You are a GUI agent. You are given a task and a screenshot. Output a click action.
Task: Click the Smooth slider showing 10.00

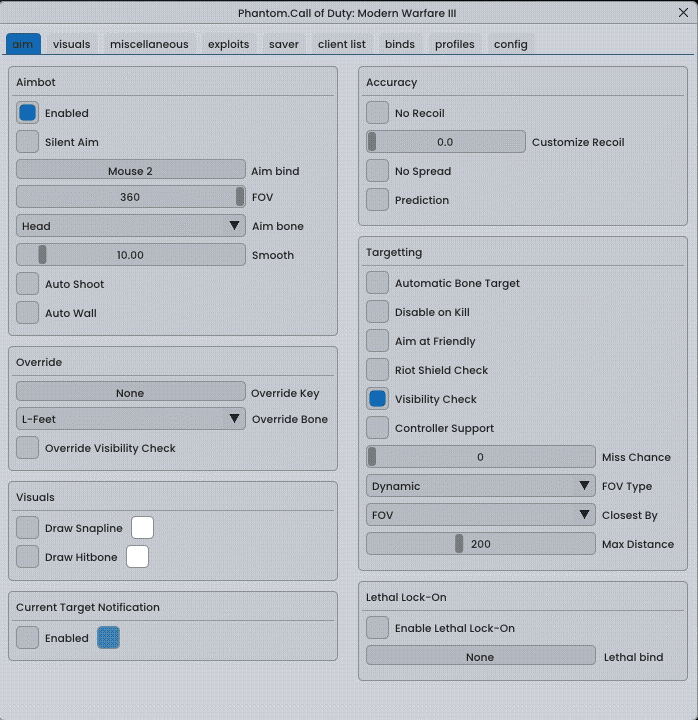131,255
